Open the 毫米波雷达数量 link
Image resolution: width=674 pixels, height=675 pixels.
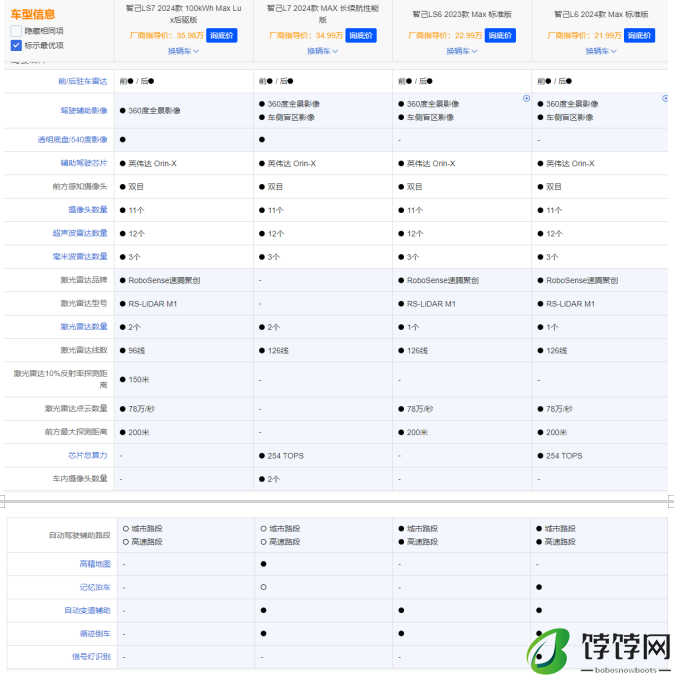pos(80,256)
